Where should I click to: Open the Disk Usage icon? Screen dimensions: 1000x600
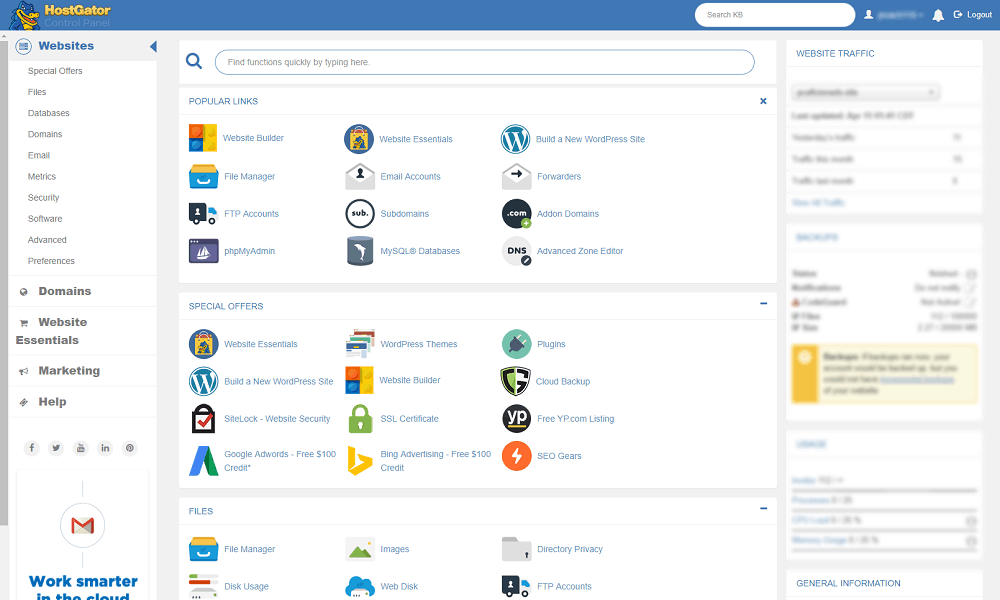pos(203,587)
